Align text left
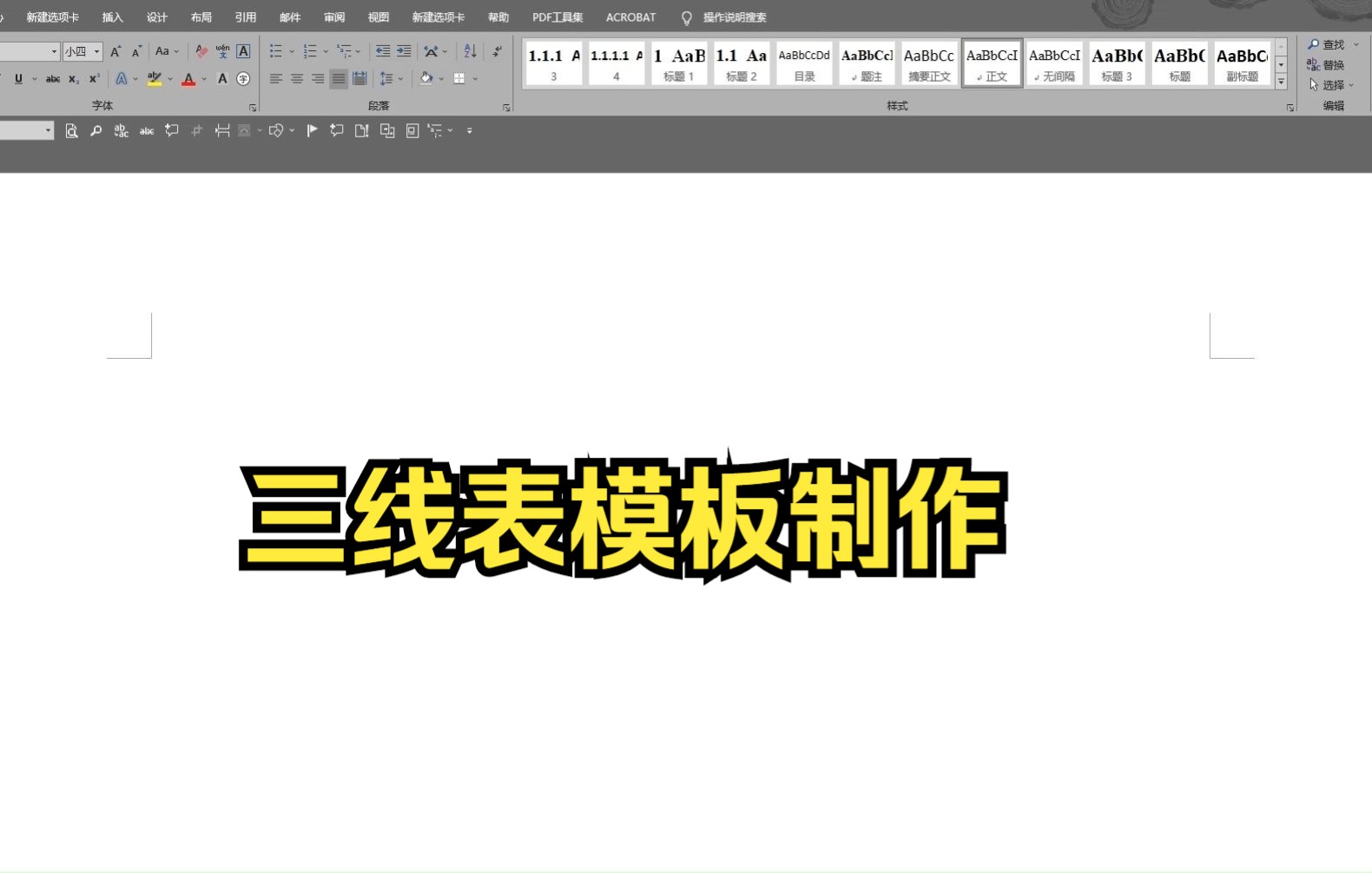Screen dimensions: 1372x873 point(276,78)
